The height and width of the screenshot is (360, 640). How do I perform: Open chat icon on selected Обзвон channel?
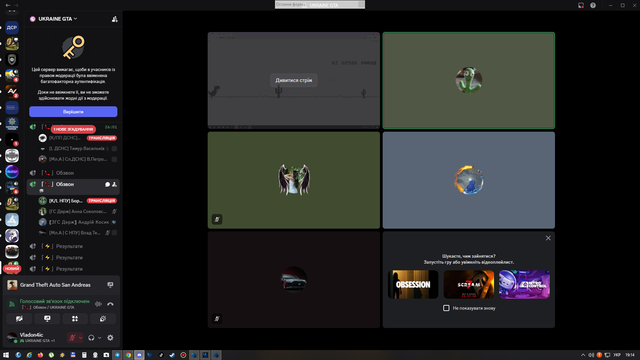[x=107, y=184]
